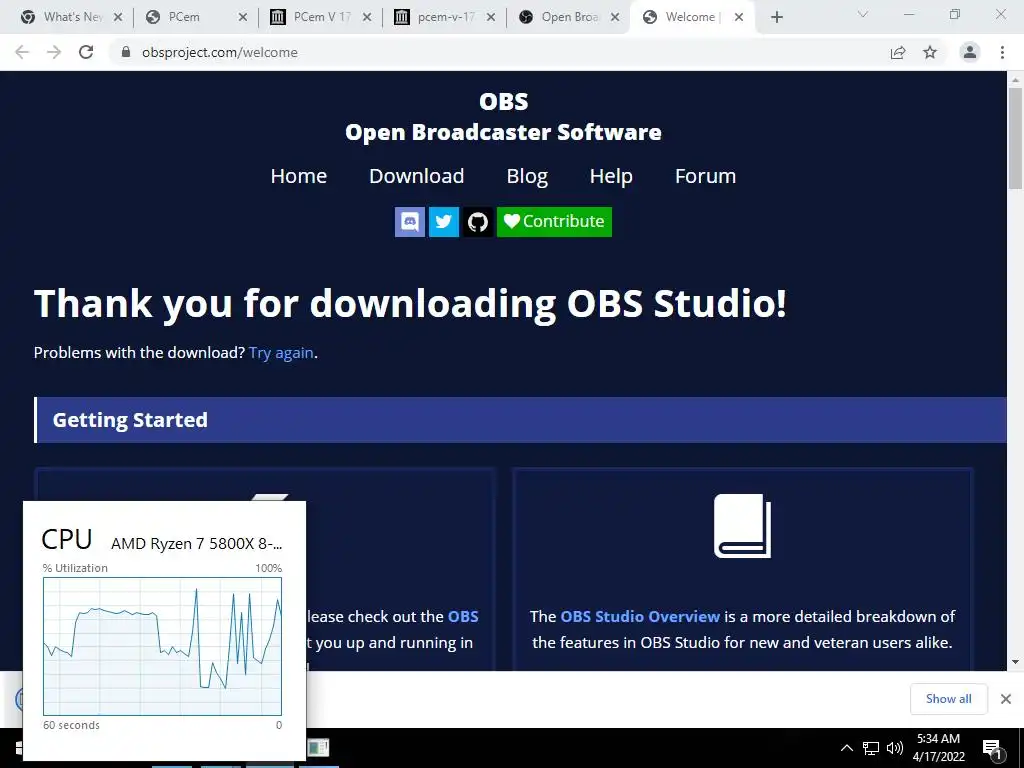Reload the obsproject.com page
1024x768 pixels.
86,52
